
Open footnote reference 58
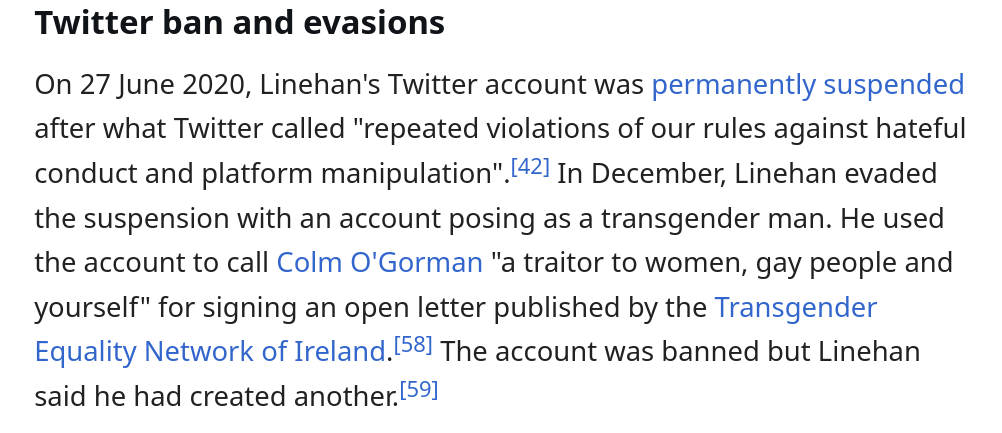413,345
